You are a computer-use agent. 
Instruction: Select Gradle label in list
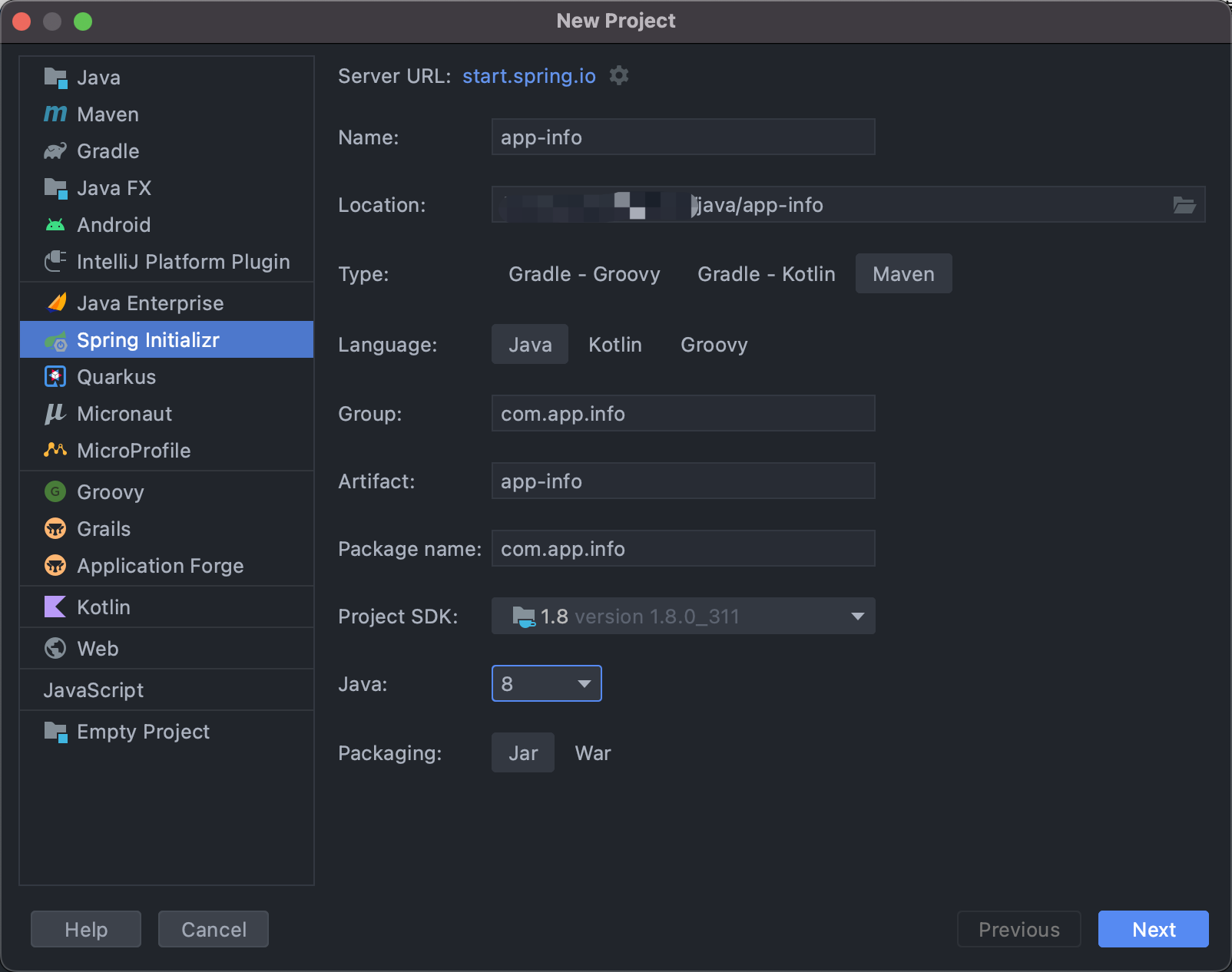click(x=108, y=151)
